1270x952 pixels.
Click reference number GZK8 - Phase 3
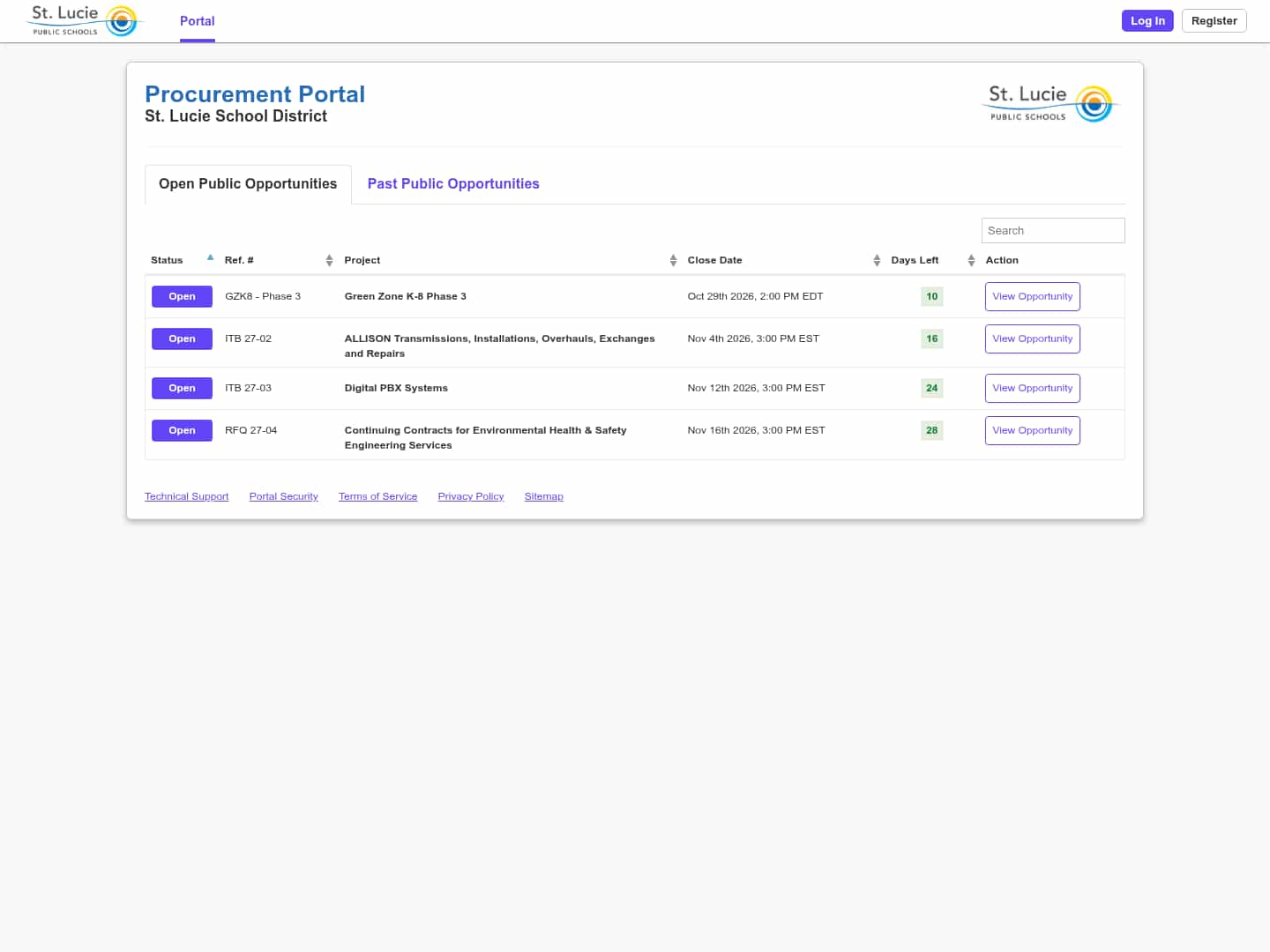263,296
